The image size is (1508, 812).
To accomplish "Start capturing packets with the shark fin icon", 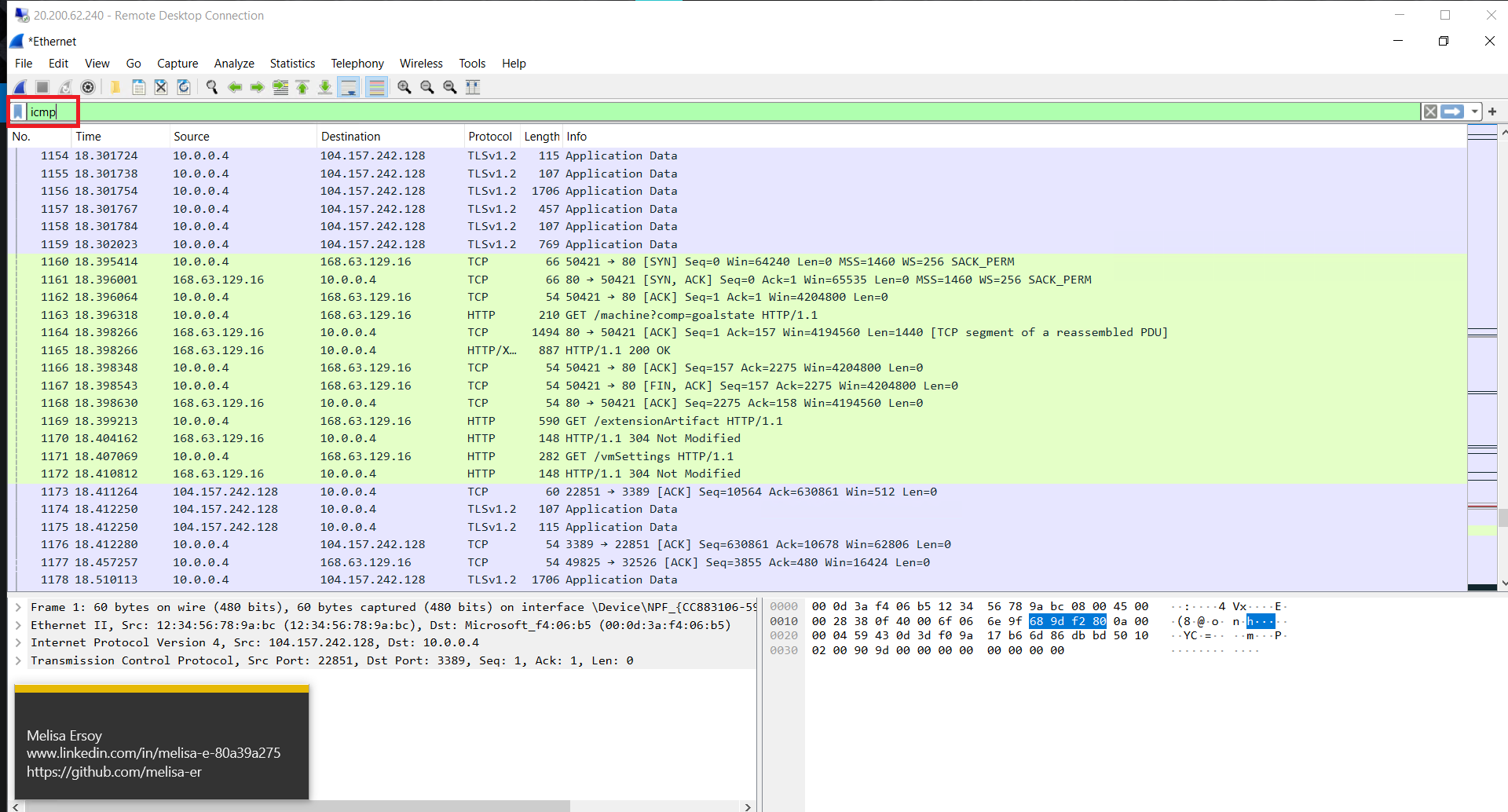I will click(x=20, y=87).
